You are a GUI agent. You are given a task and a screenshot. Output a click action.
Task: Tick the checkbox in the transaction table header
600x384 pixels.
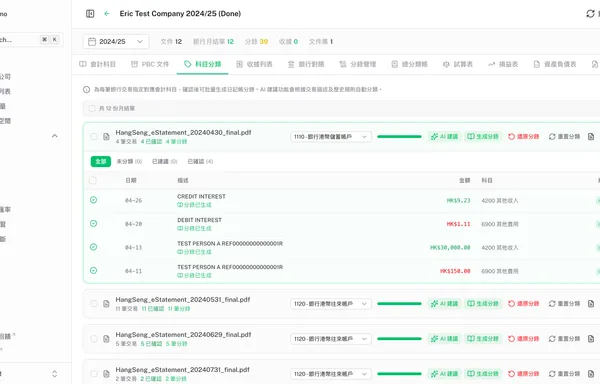pyautogui.click(x=93, y=181)
